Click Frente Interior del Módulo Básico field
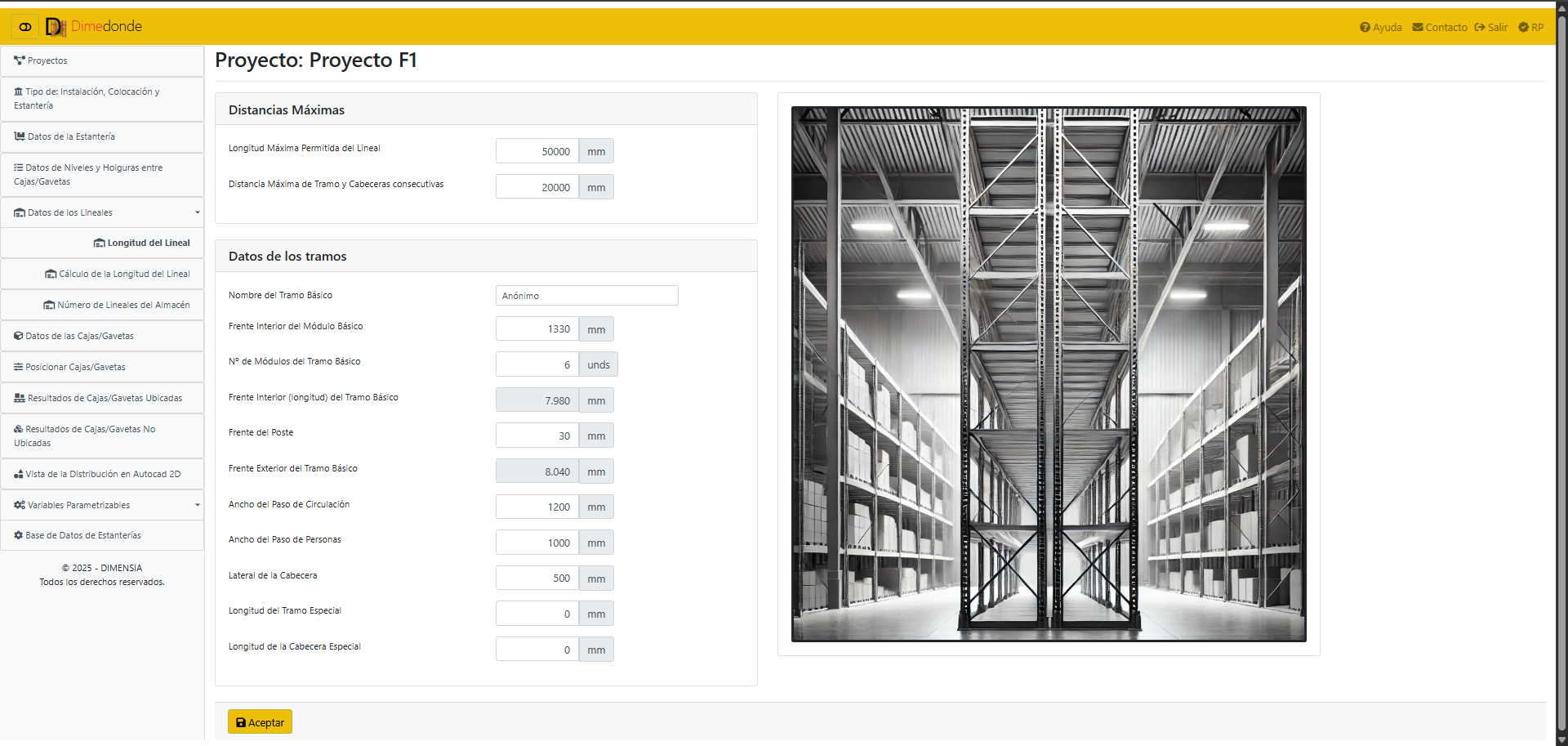 click(537, 329)
